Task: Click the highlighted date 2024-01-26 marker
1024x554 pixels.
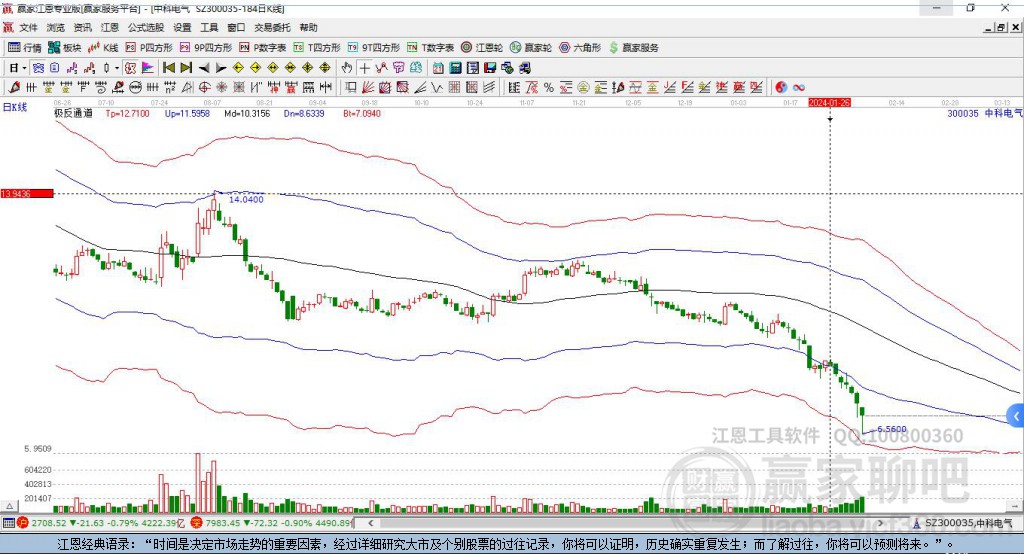Action: 829,103
